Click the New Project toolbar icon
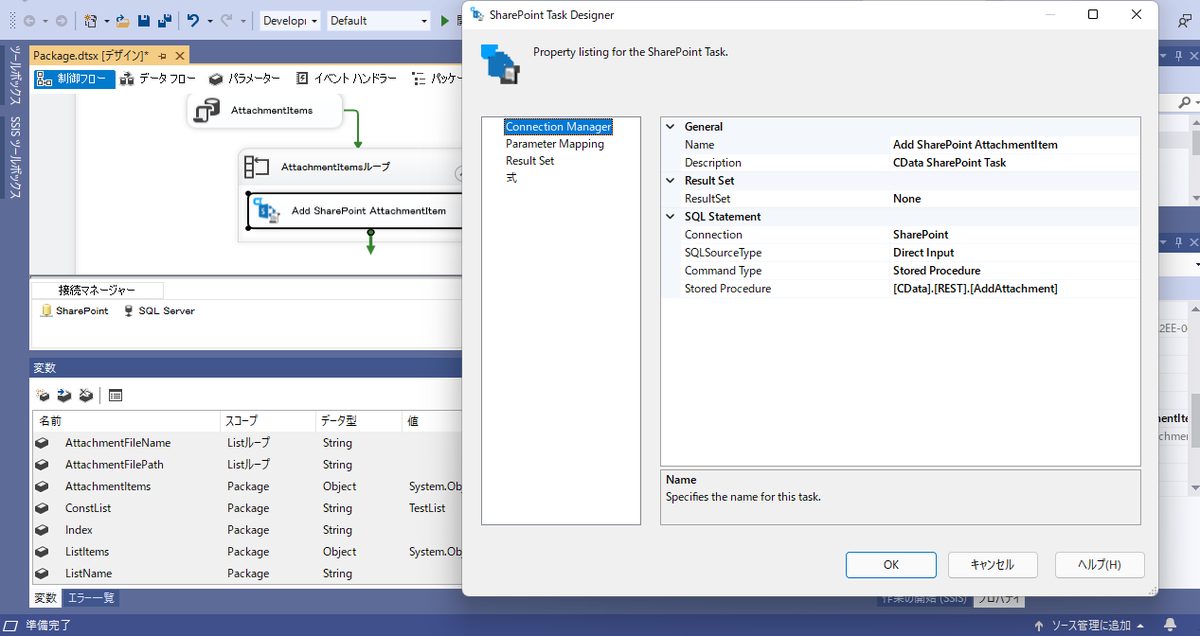 tap(91, 20)
